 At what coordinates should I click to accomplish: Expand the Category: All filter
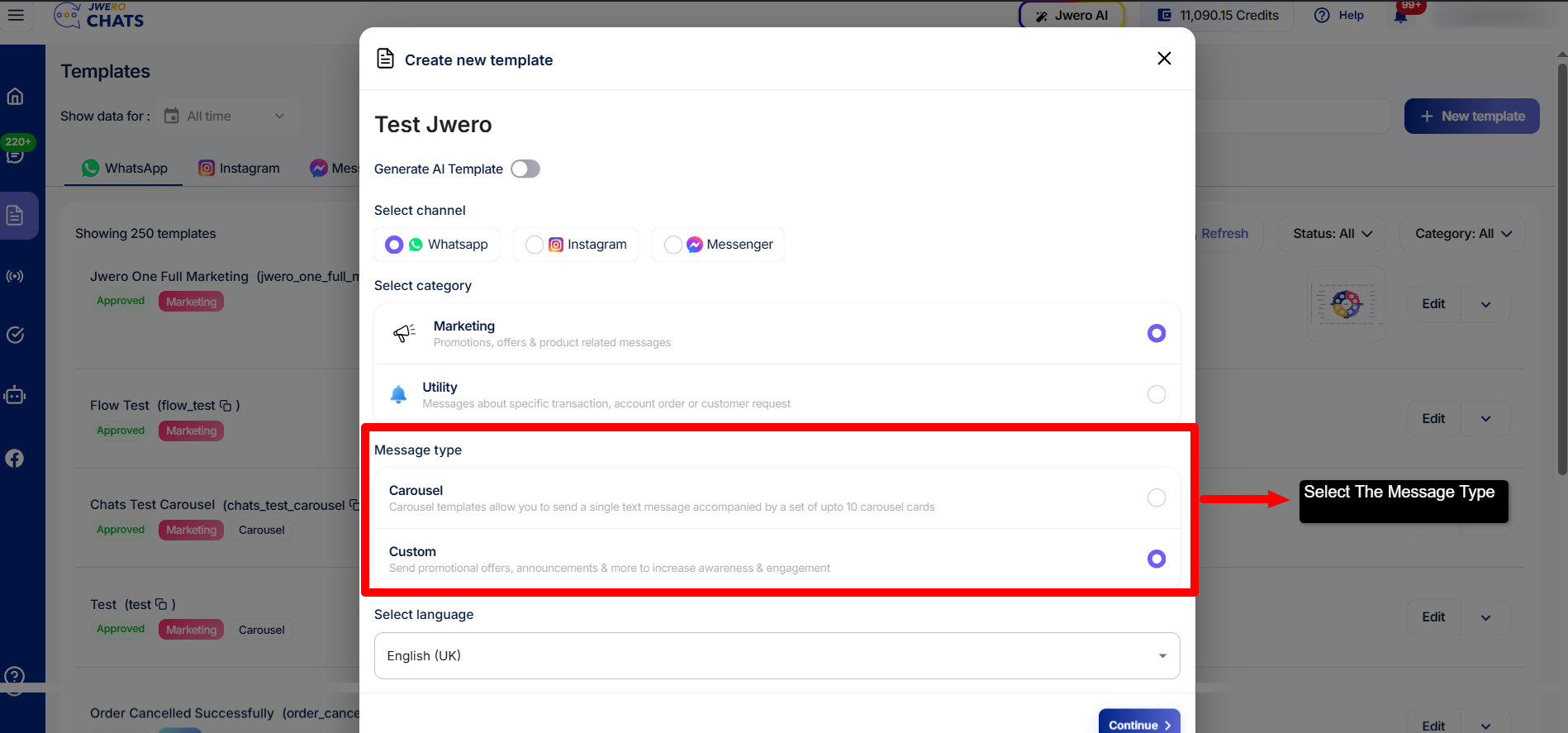click(x=1462, y=234)
